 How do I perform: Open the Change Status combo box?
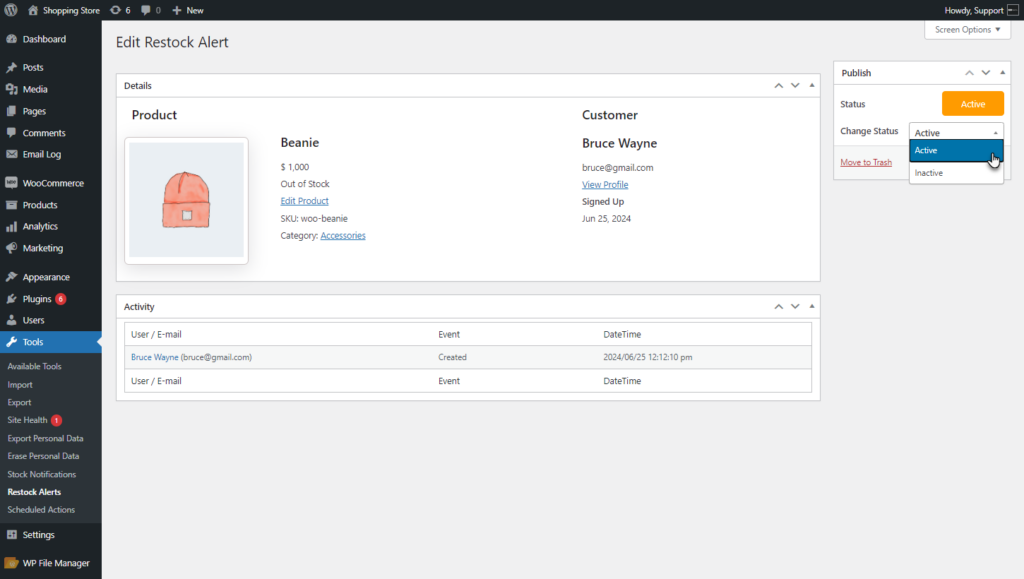click(x=956, y=133)
